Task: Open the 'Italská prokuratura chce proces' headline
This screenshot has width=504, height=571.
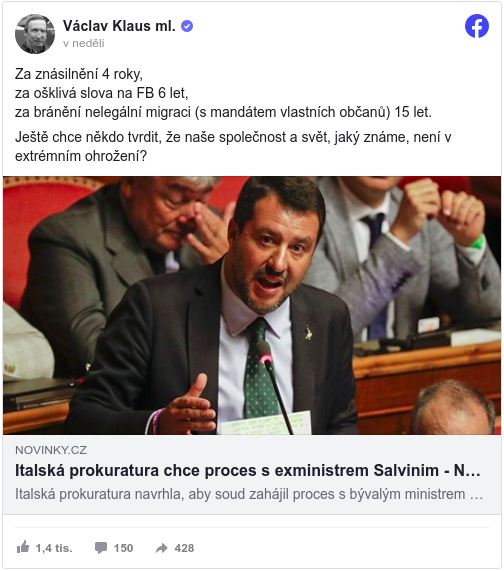Action: pos(248,470)
